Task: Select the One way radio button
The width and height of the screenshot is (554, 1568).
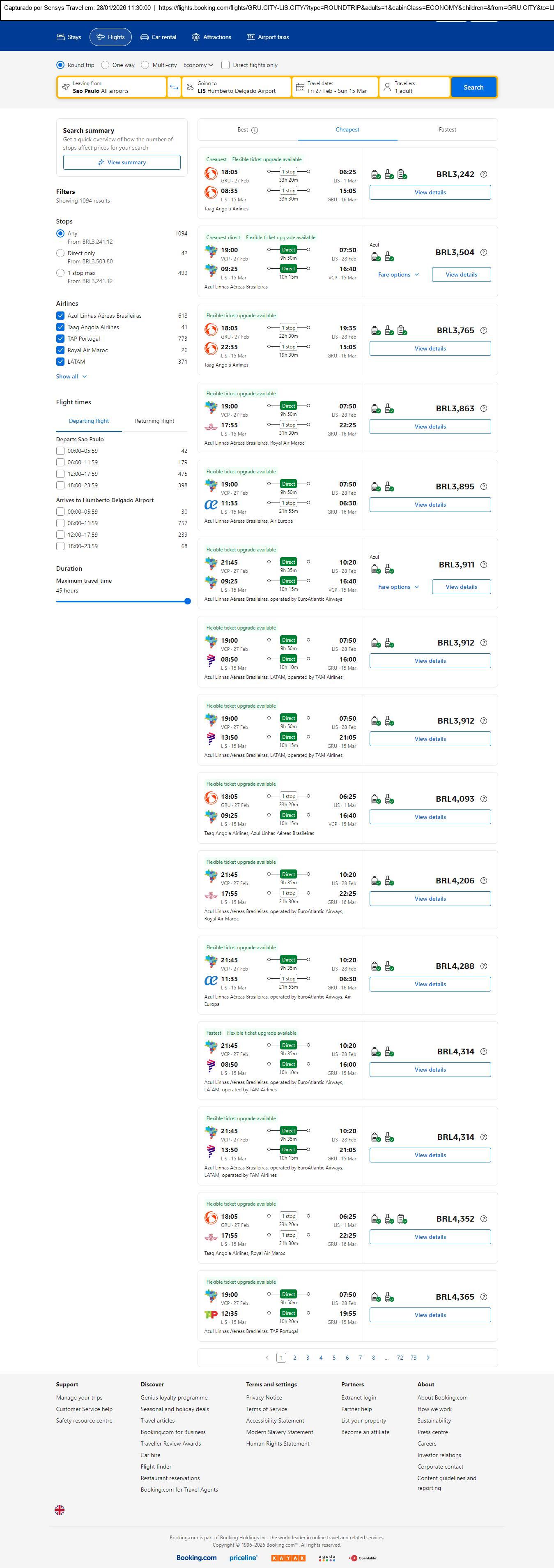Action: point(105,65)
